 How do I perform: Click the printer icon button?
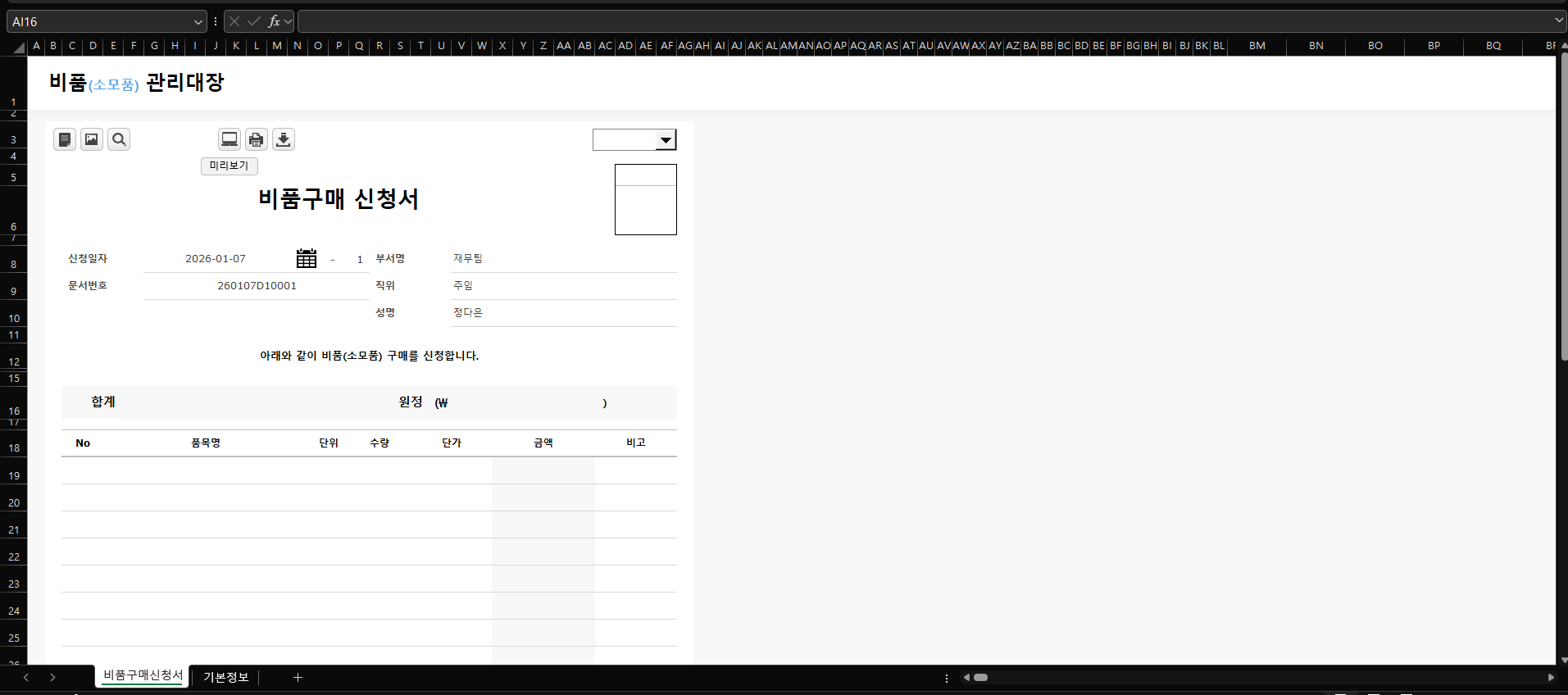257,139
